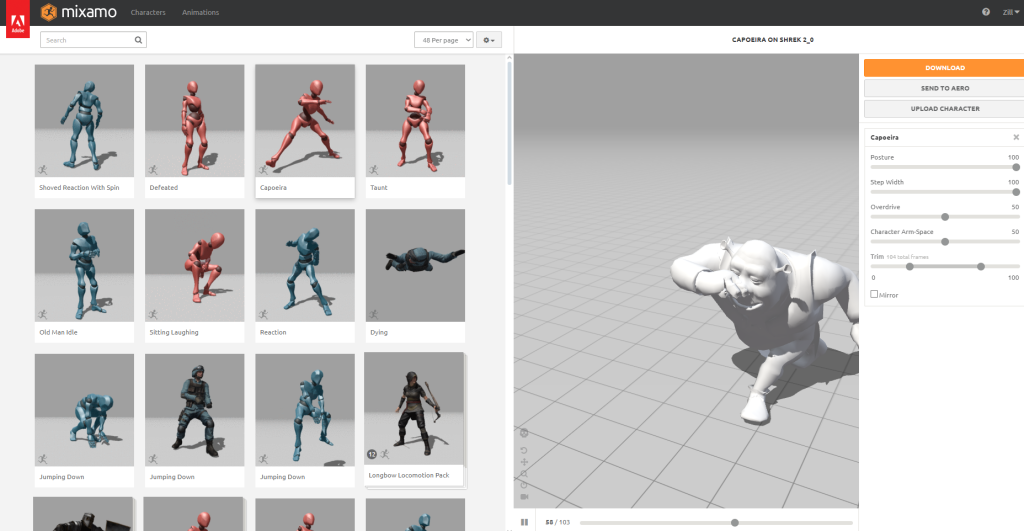
Task: Click the zoom magnifier icon in viewport
Action: (x=524, y=474)
